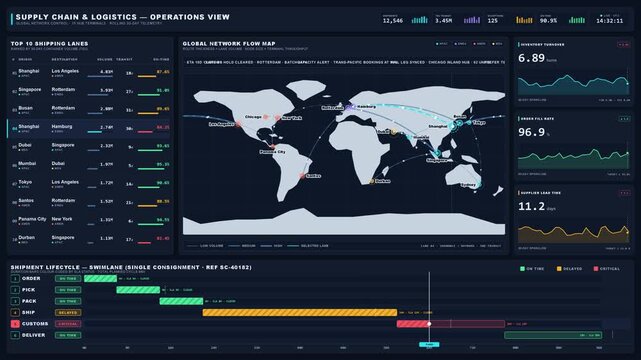The image size is (641, 360).
Task: Click the 11.2 Supplier Lead Time value
Action: click(531, 206)
